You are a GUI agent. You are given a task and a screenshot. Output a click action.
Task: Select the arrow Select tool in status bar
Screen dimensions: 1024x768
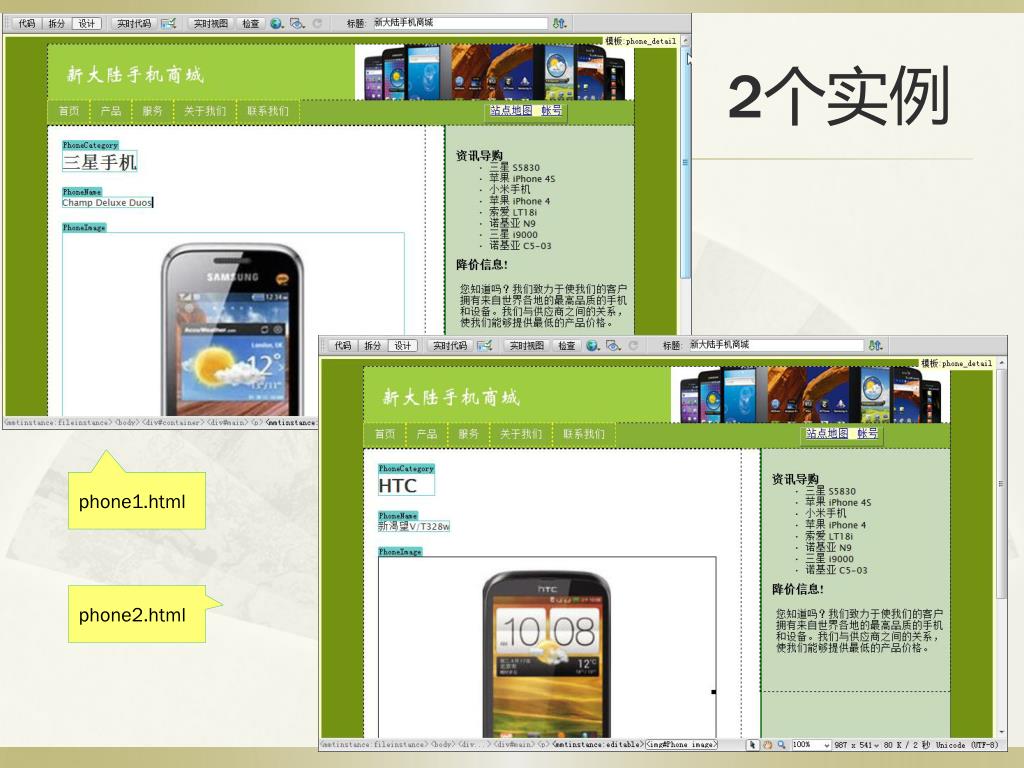[x=752, y=744]
